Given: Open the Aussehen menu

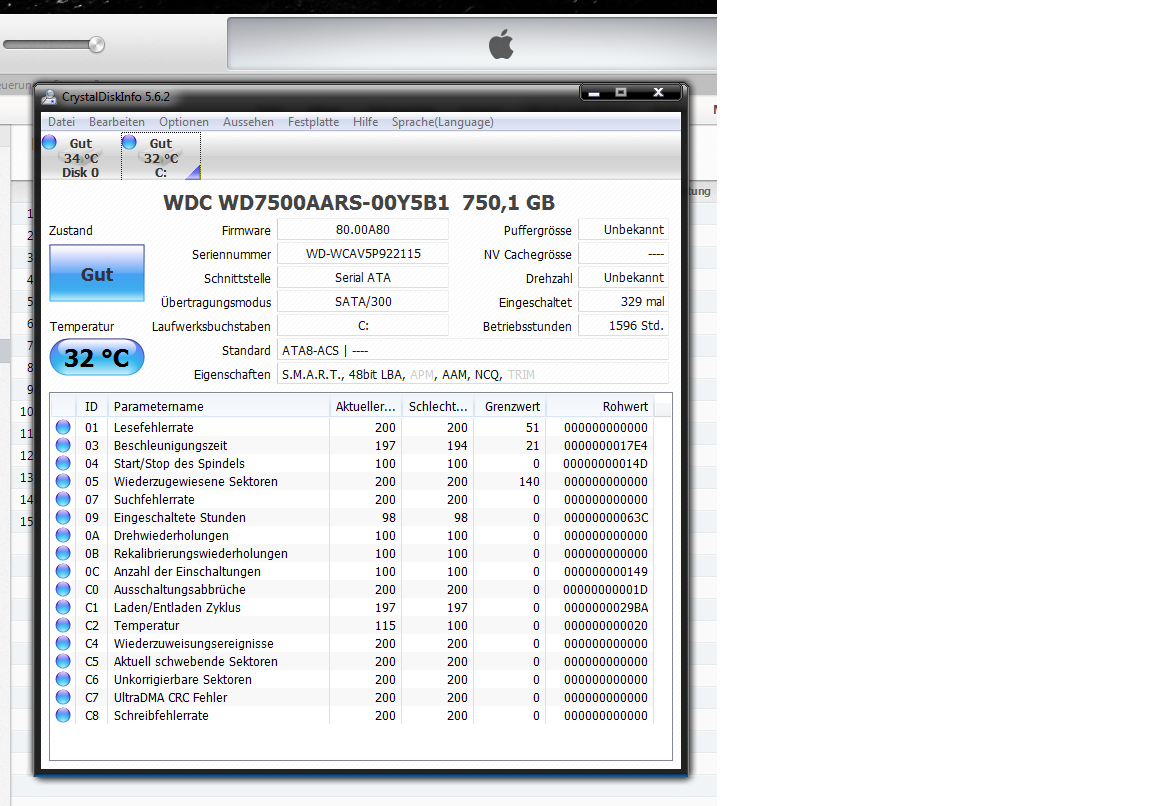Looking at the screenshot, I should point(248,122).
